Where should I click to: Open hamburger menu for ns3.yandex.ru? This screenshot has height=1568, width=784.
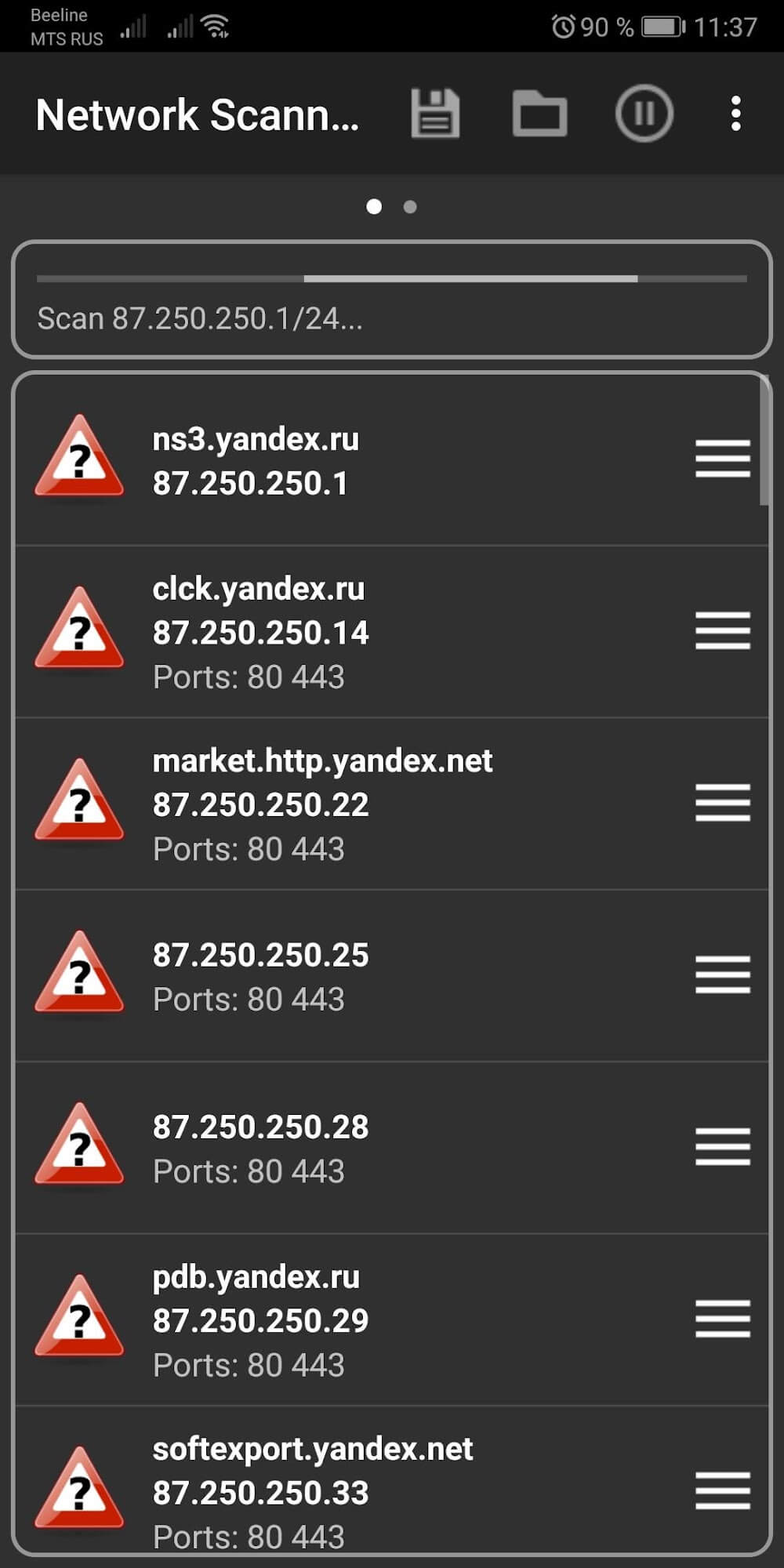(x=722, y=459)
